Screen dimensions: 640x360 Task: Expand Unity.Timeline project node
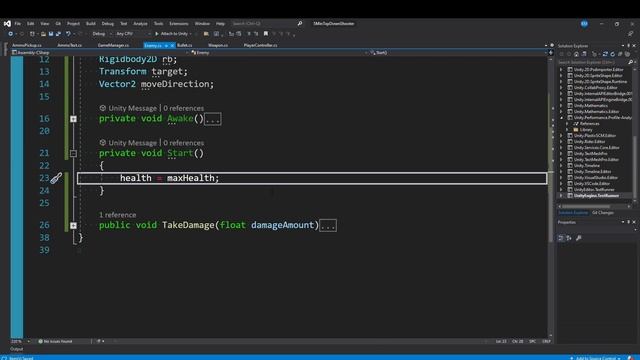[x=561, y=166]
